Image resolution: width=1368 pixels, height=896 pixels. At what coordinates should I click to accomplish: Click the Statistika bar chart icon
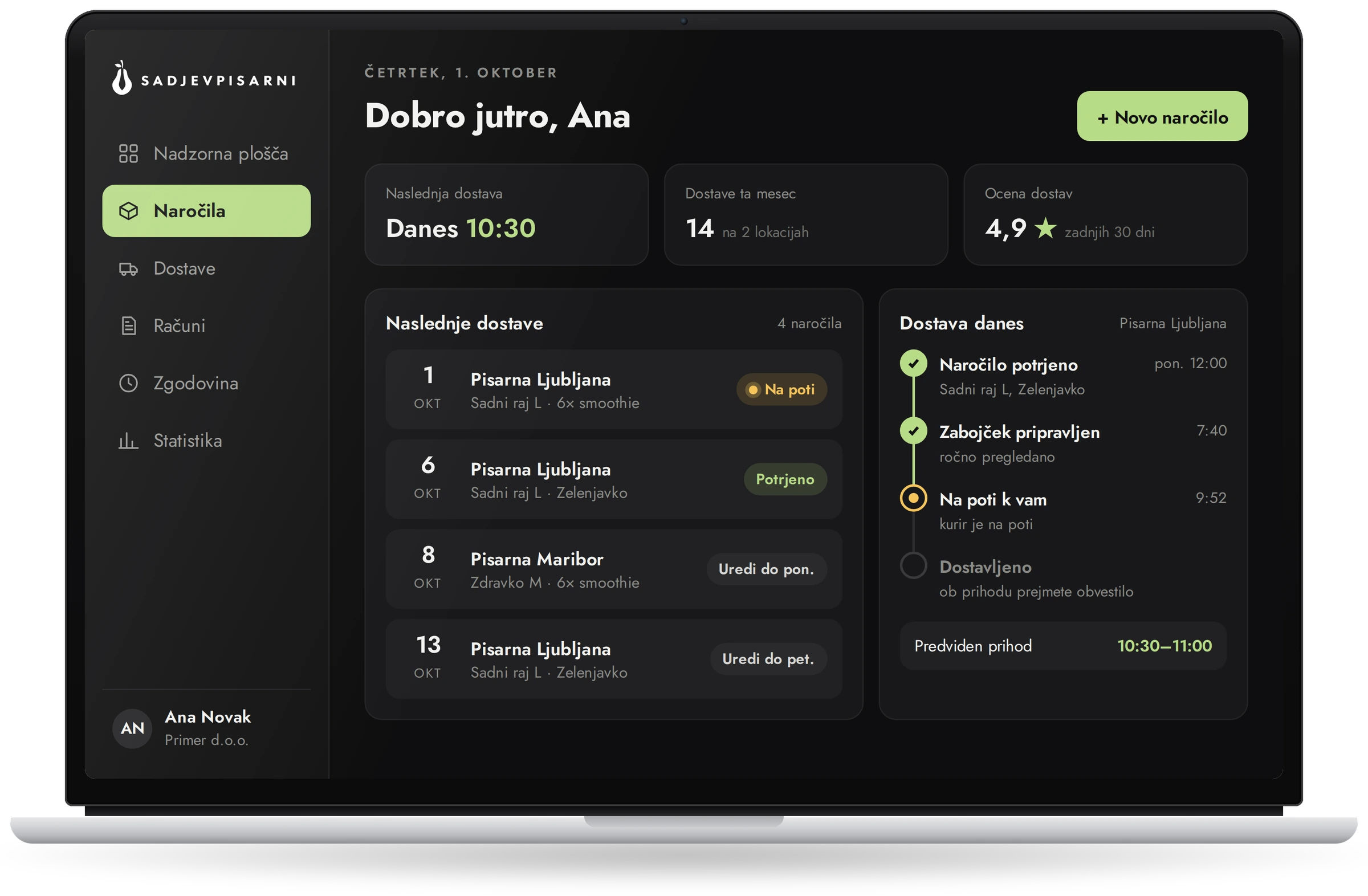coord(128,441)
